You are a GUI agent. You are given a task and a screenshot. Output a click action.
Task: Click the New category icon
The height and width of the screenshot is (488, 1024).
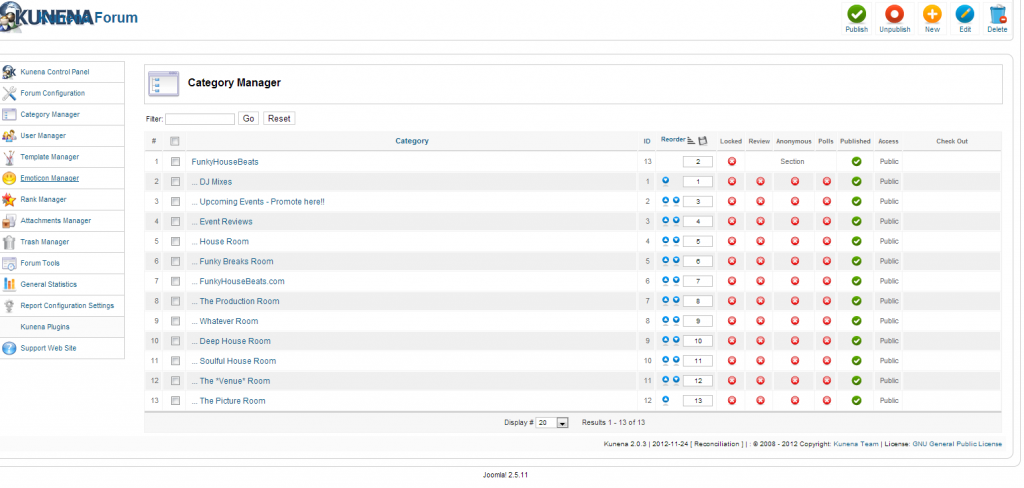point(932,14)
